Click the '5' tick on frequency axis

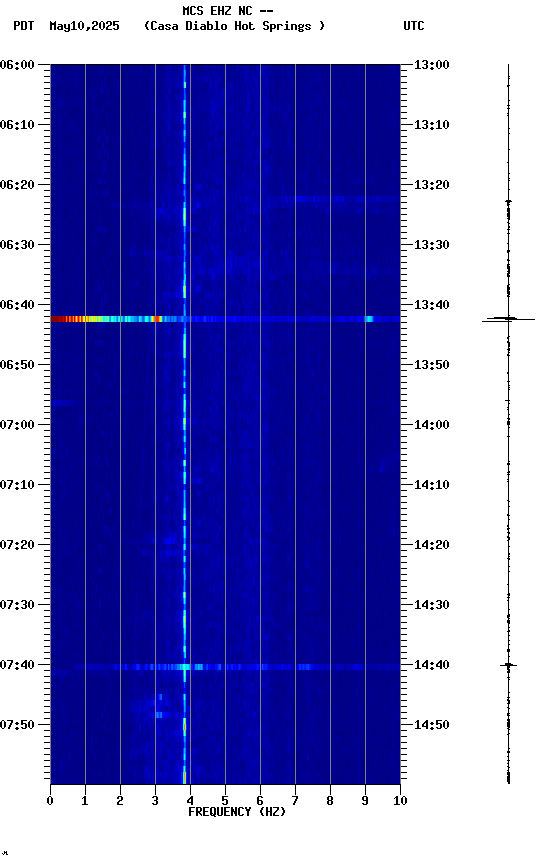point(225,801)
